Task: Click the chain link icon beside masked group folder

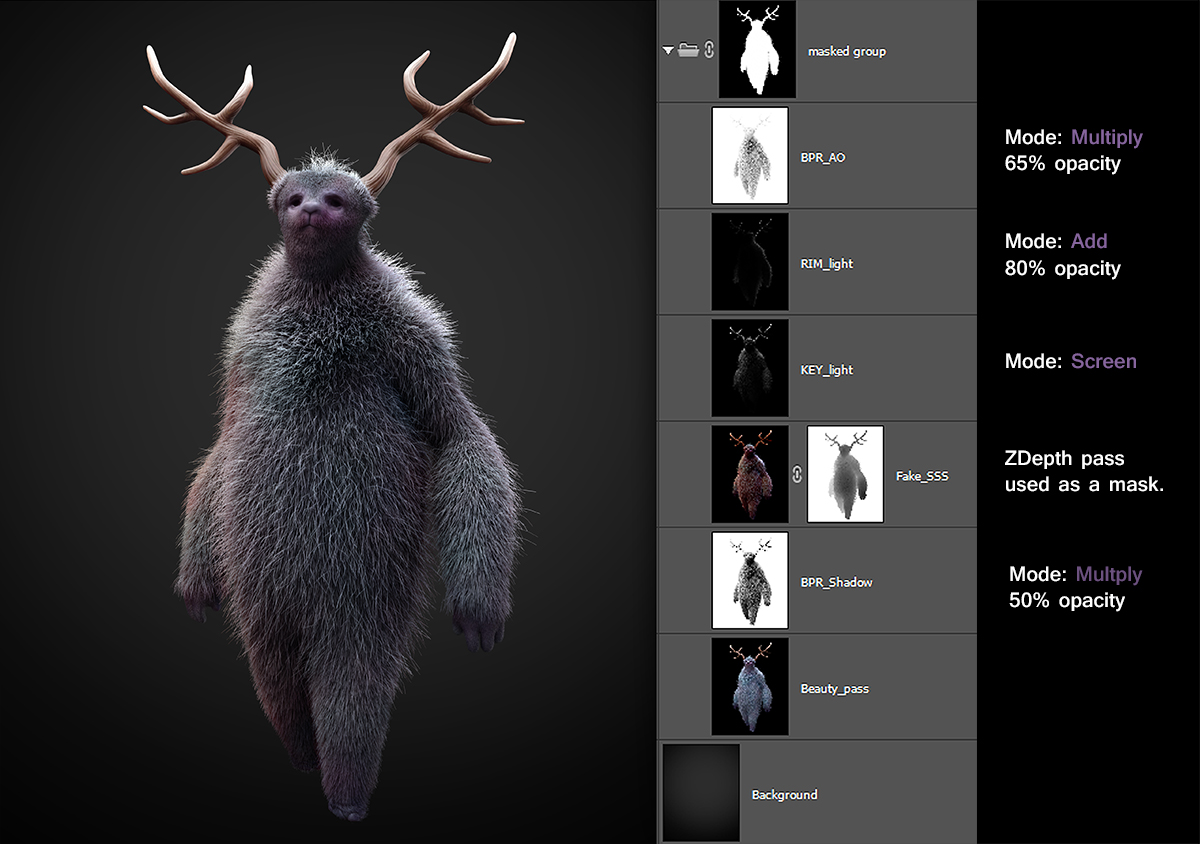Action: [708, 51]
